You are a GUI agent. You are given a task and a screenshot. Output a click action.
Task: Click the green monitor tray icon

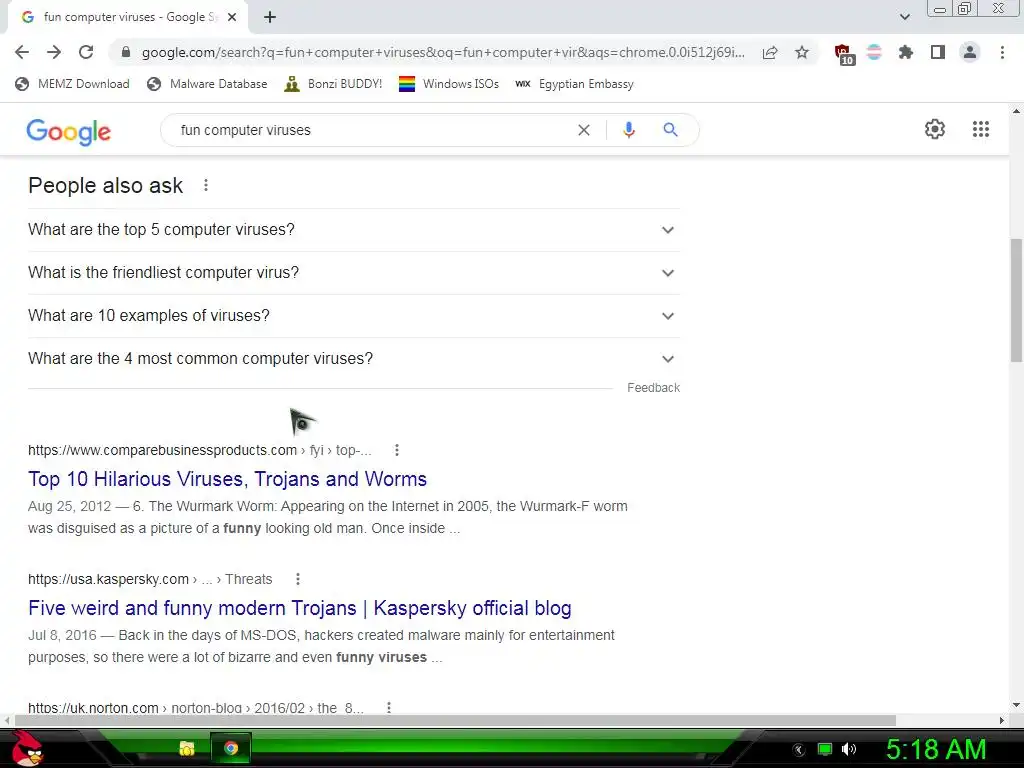(x=825, y=749)
